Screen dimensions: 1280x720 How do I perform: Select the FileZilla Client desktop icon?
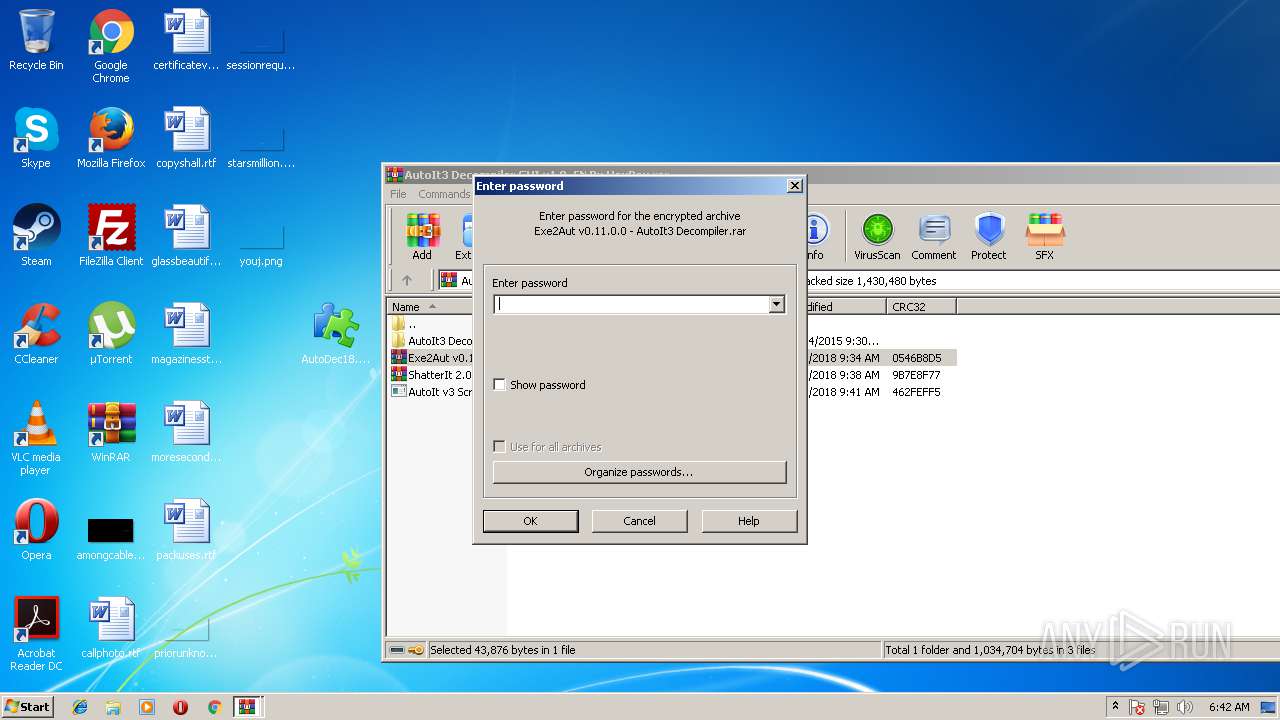(111, 236)
